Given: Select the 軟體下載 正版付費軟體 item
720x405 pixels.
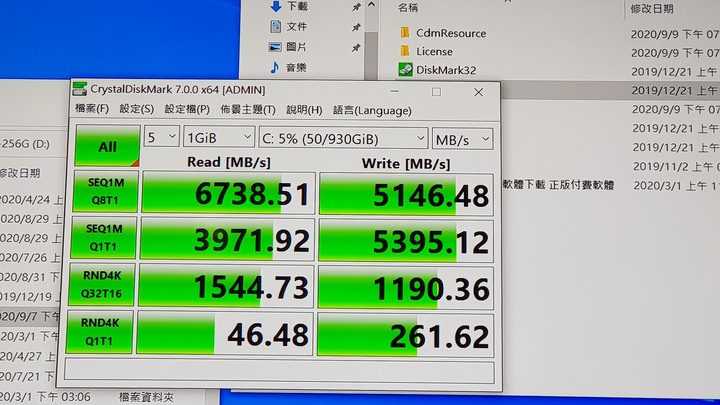Looking at the screenshot, I should [x=558, y=185].
